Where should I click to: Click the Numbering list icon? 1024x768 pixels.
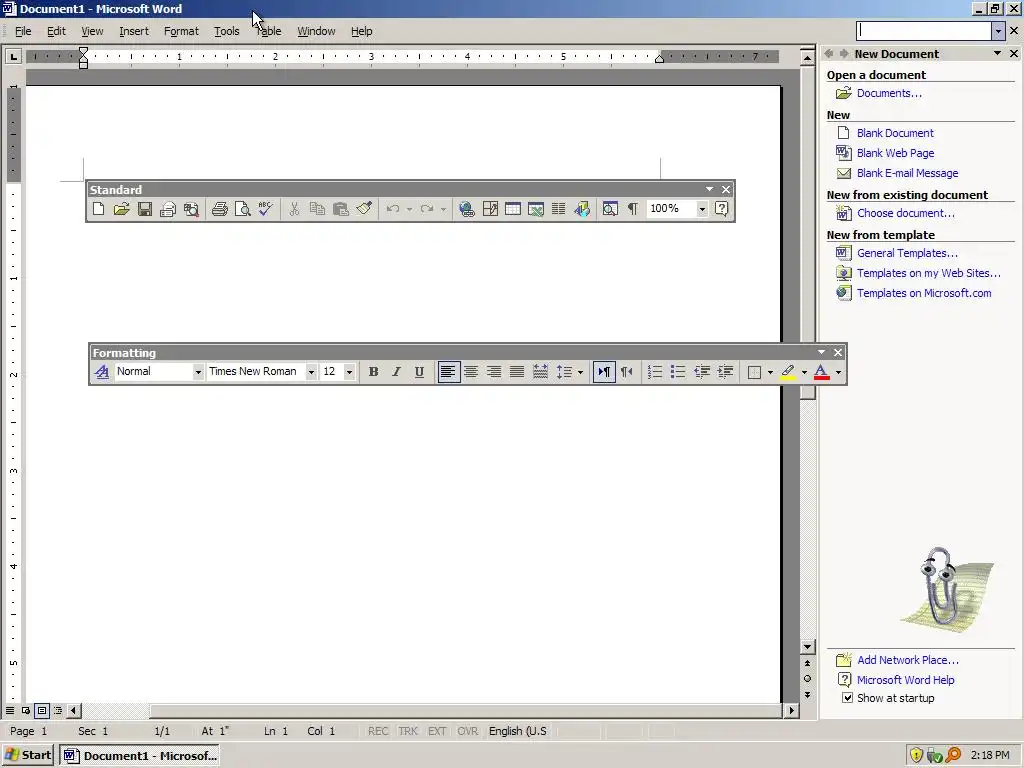pos(654,372)
